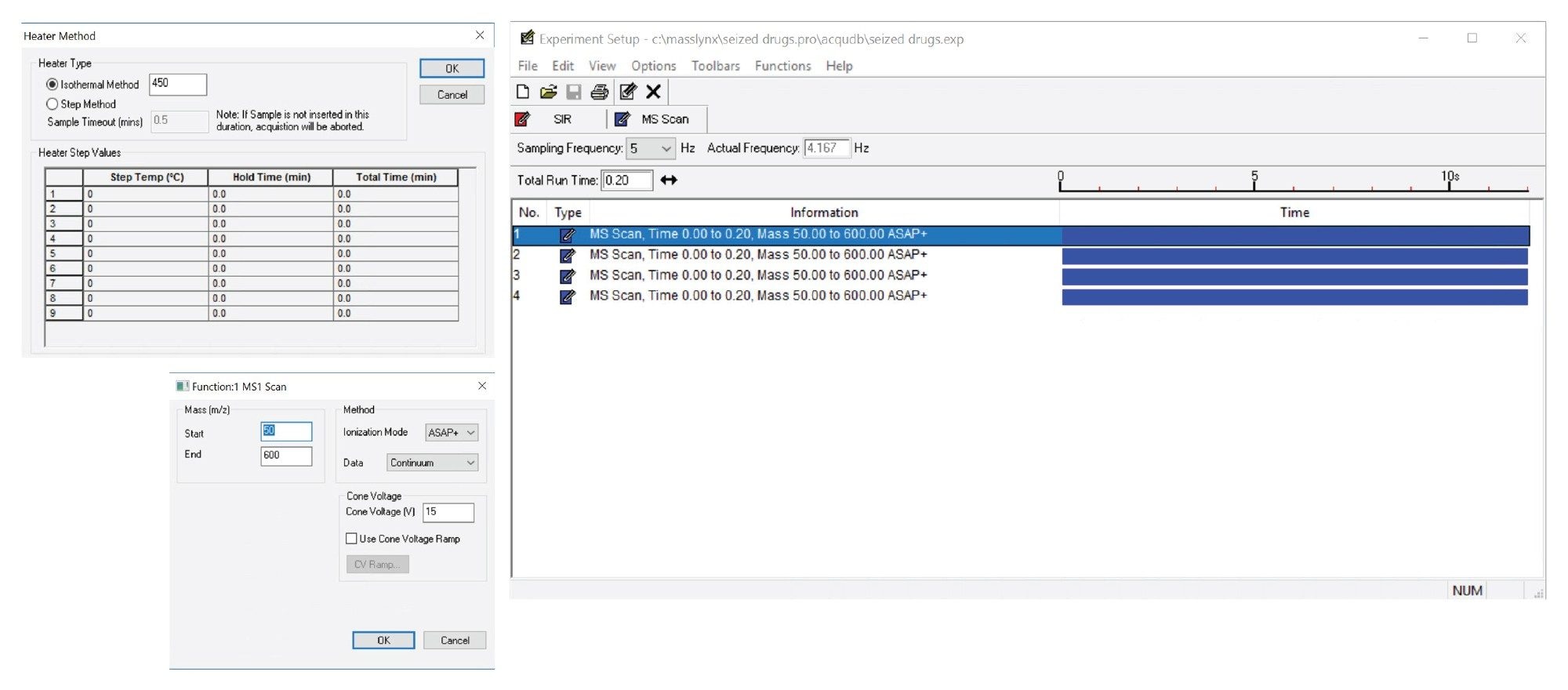Viewport: 1568px width, 690px height.
Task: Click the Save disk icon
Action: point(574,93)
